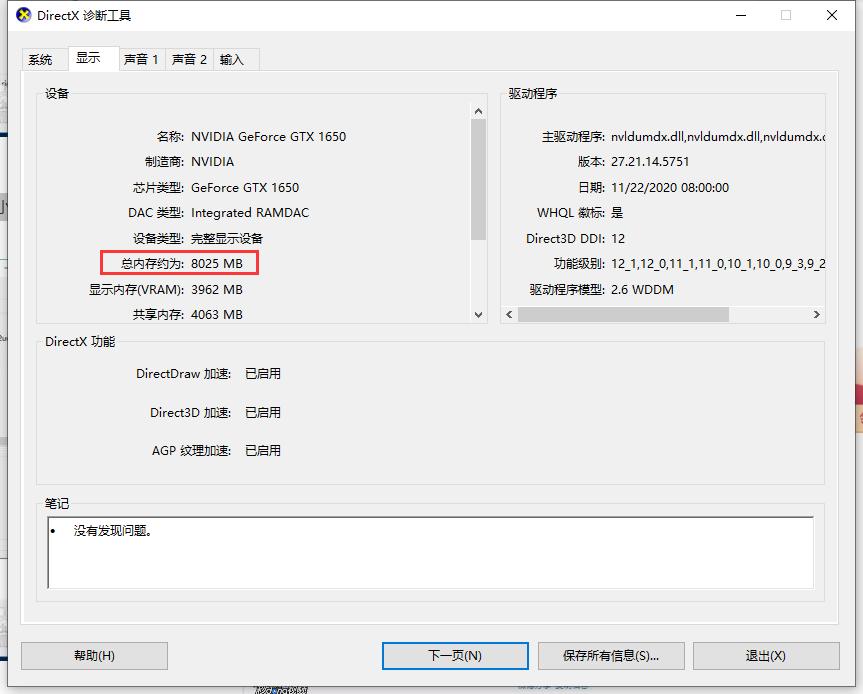Click DAC type Integrated RAMDAC
The height and width of the screenshot is (694, 863).
point(250,213)
